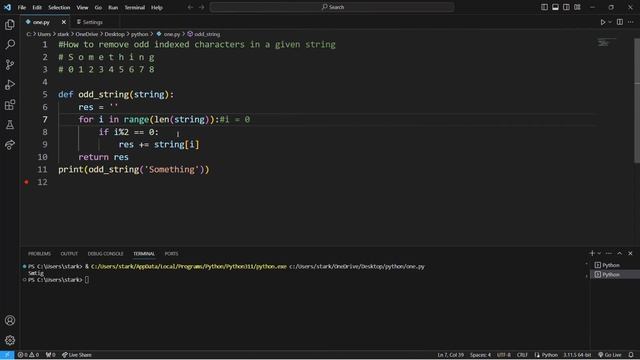Split the editor to the right
This screenshot has width=640, height=360.
pos(620,22)
